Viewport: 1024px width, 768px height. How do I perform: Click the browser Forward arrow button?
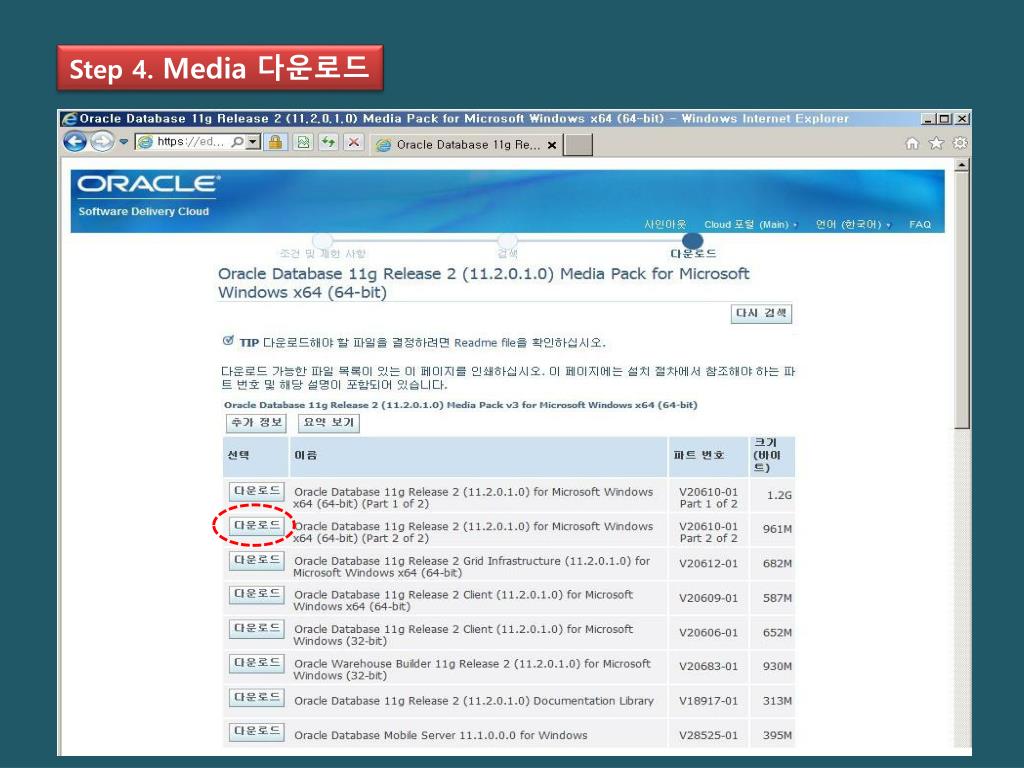(102, 142)
